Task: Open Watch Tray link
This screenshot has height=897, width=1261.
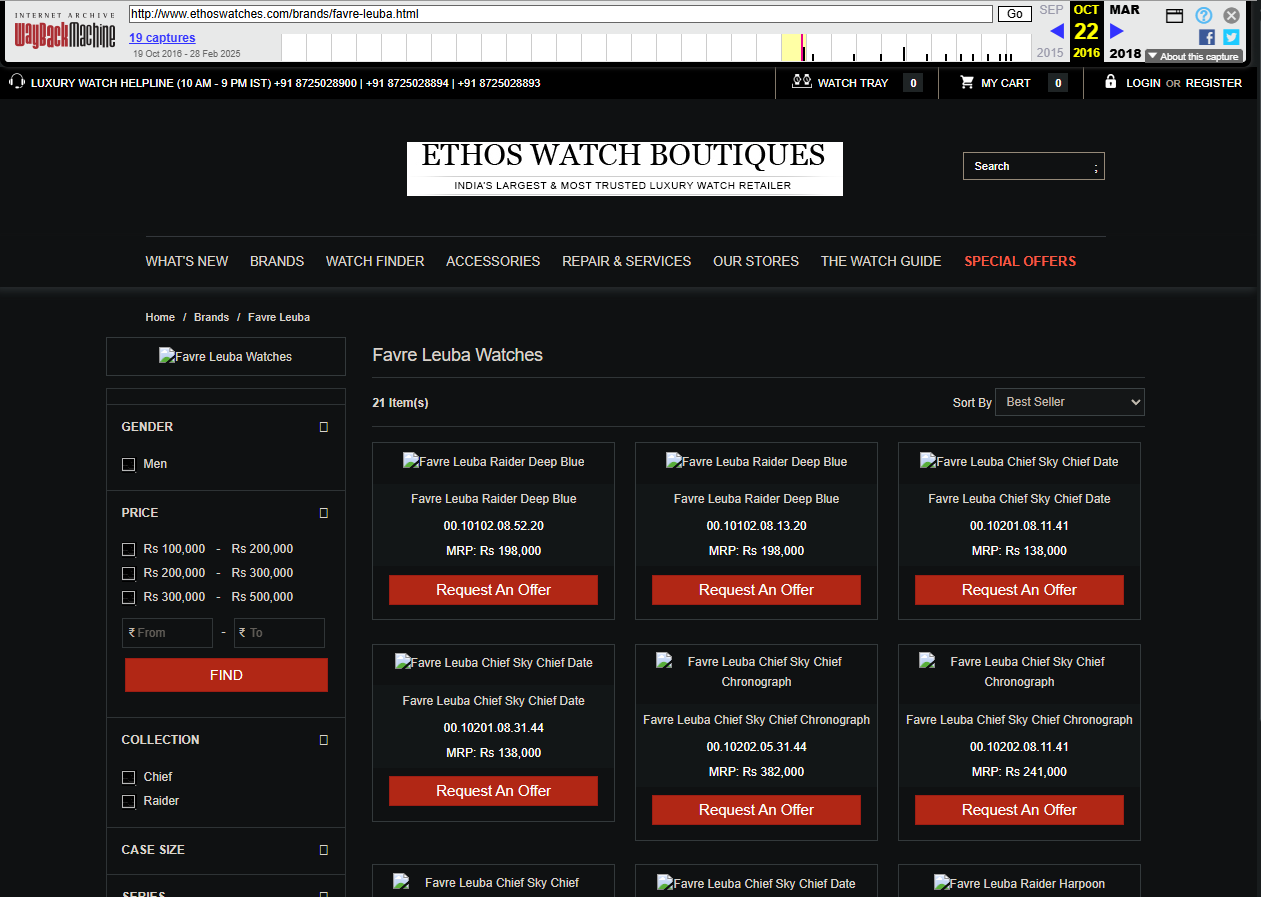Action: (853, 83)
